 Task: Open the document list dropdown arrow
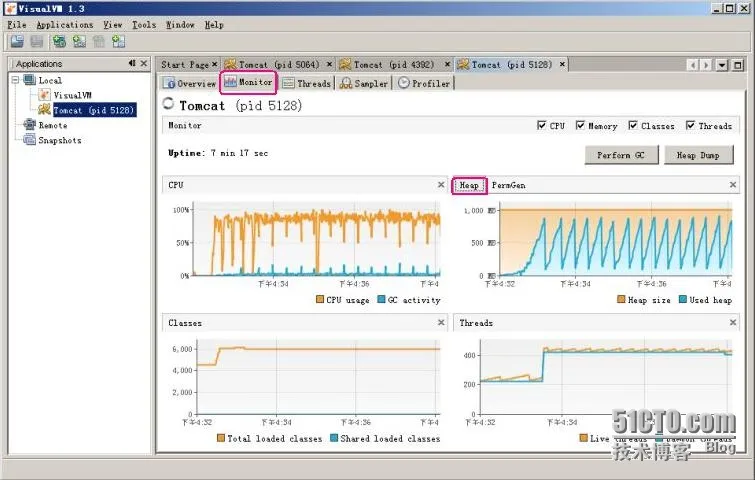pos(721,65)
